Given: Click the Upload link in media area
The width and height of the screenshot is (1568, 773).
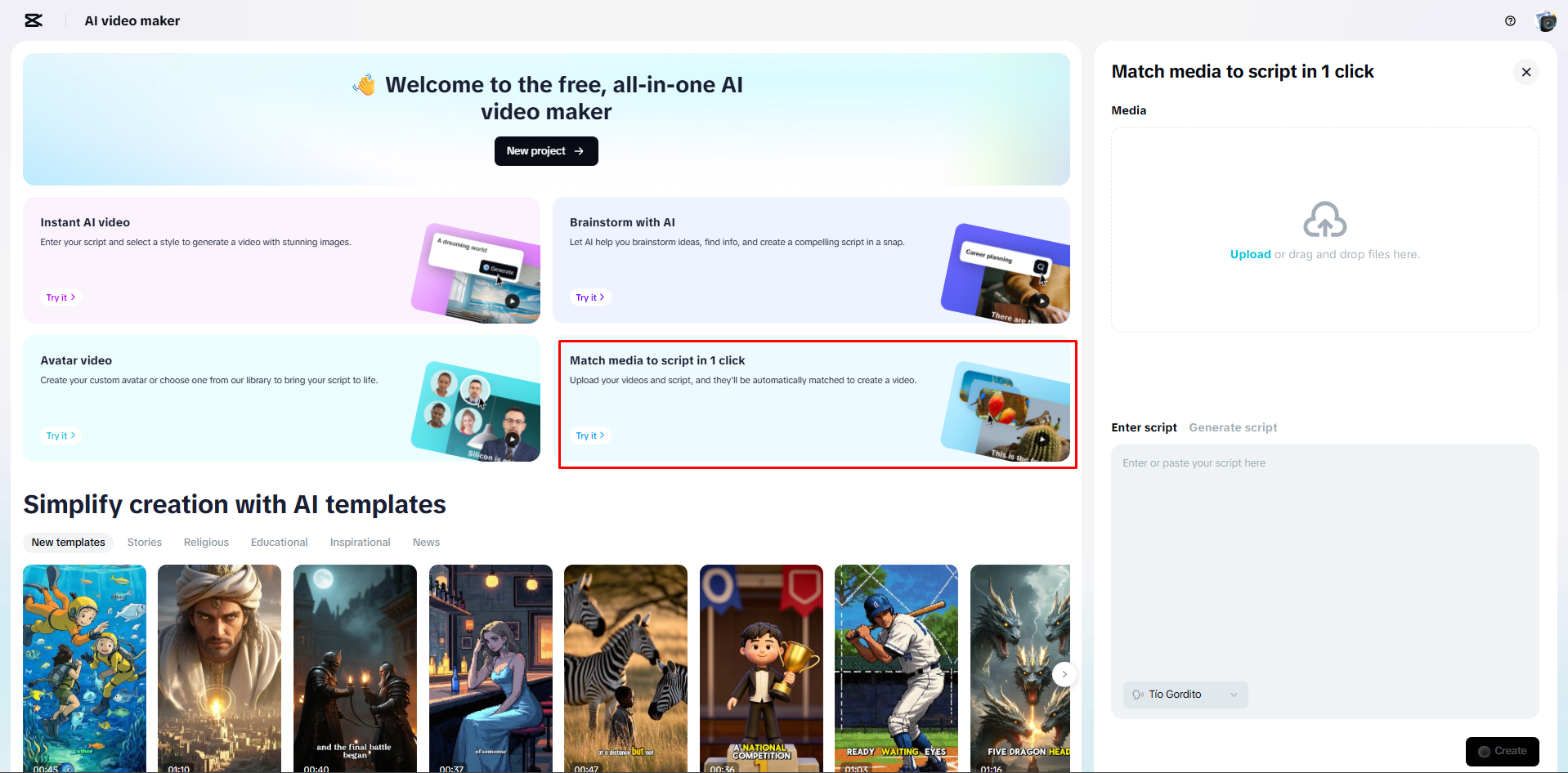Looking at the screenshot, I should [x=1249, y=254].
